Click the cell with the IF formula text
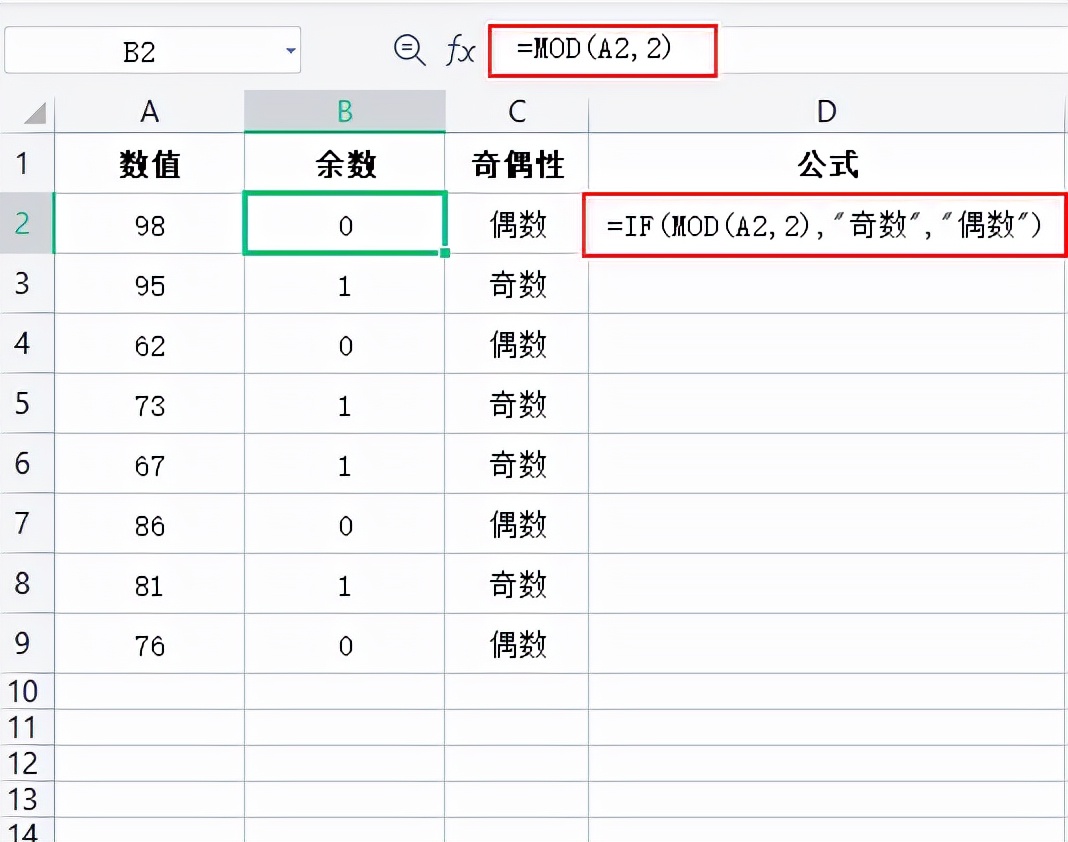 [x=825, y=225]
